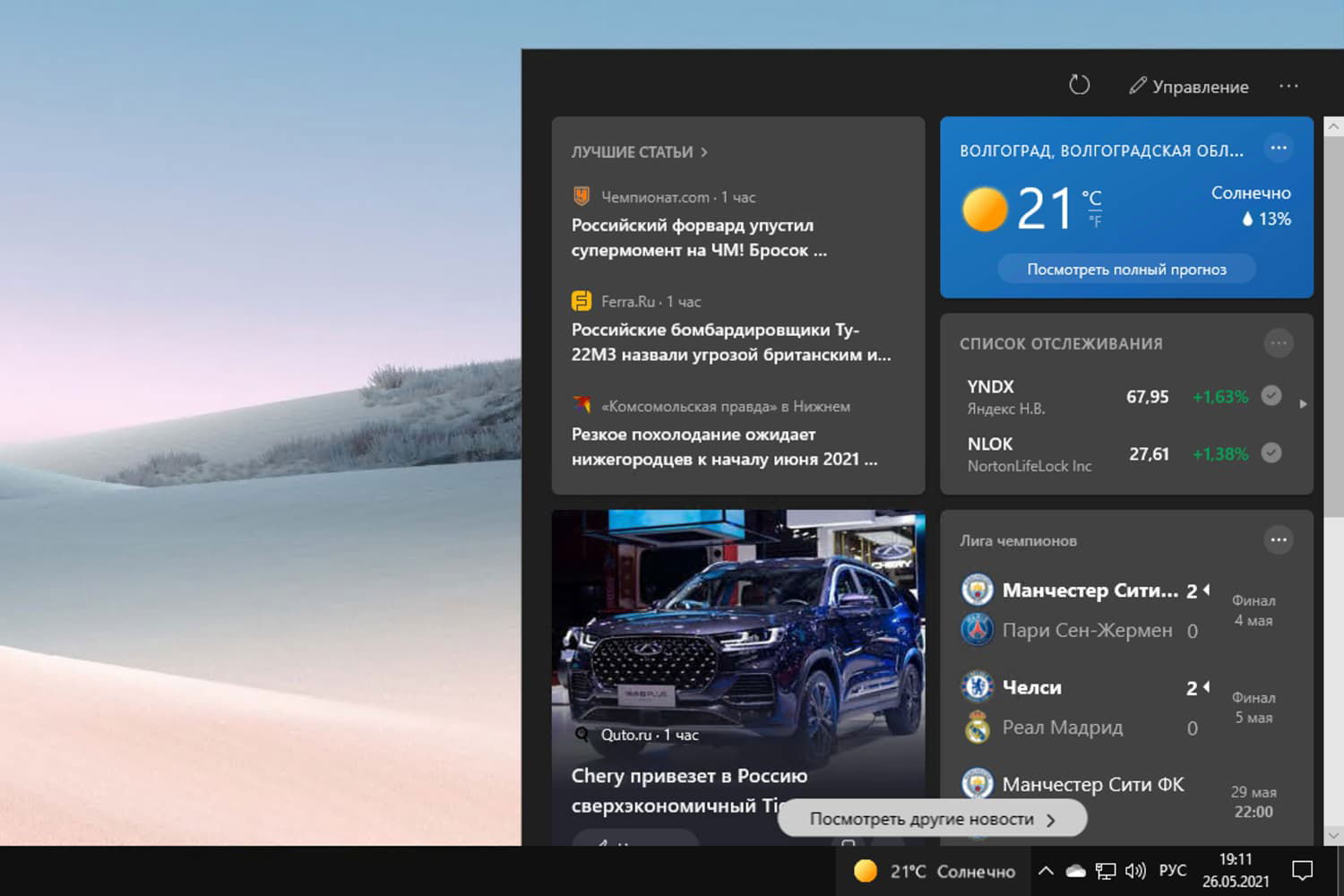Click the Реал Мадрид team name

(x=1063, y=727)
